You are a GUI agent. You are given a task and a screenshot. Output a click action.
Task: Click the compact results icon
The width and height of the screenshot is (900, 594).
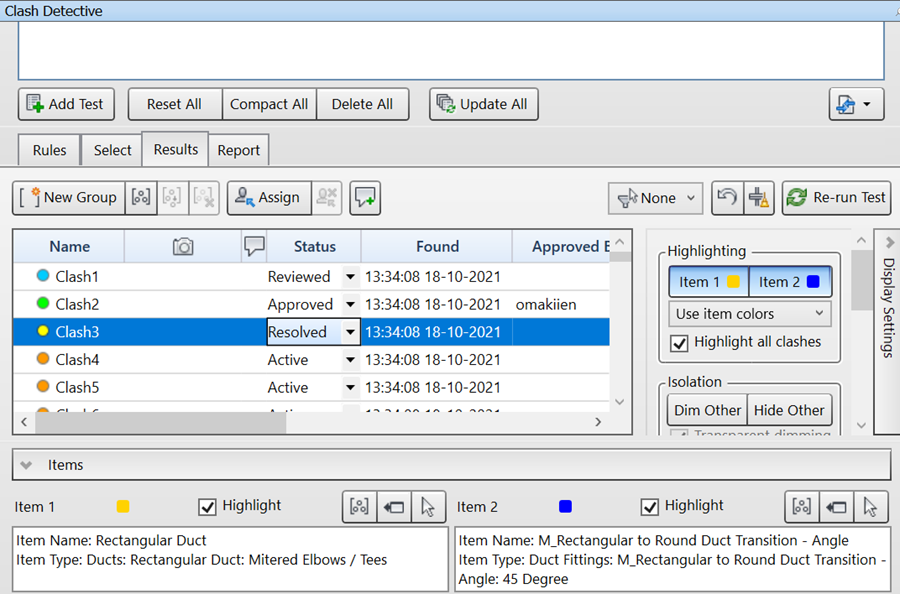759,197
